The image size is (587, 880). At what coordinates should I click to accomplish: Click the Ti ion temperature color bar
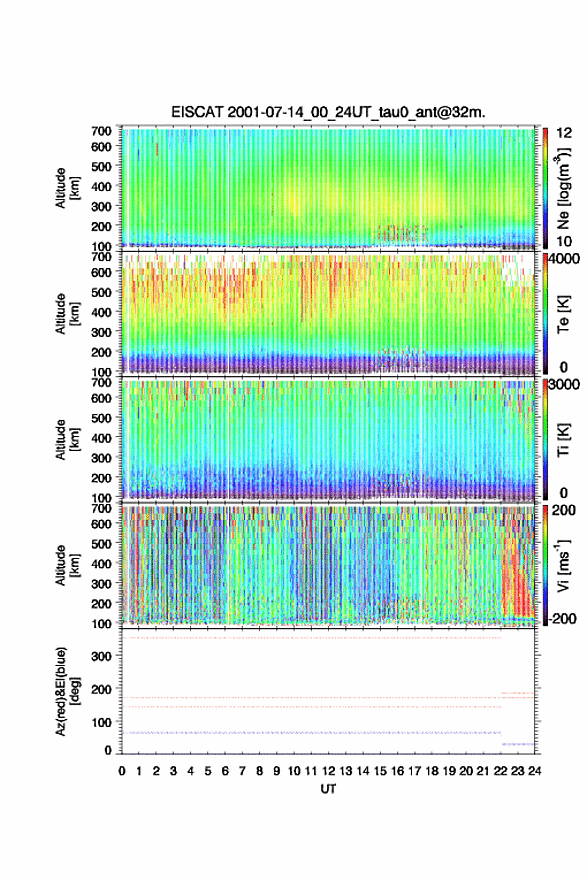[545, 439]
